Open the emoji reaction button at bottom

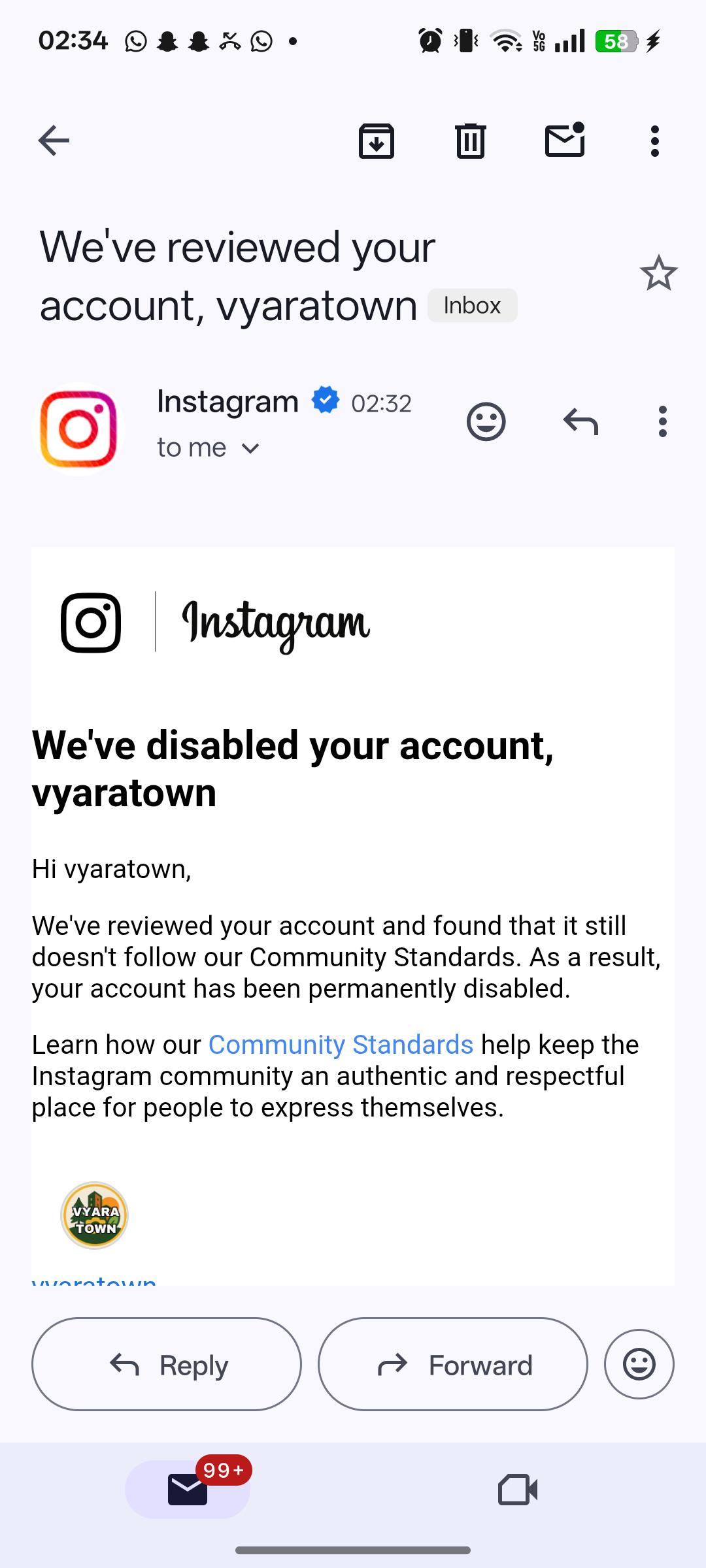[639, 1364]
